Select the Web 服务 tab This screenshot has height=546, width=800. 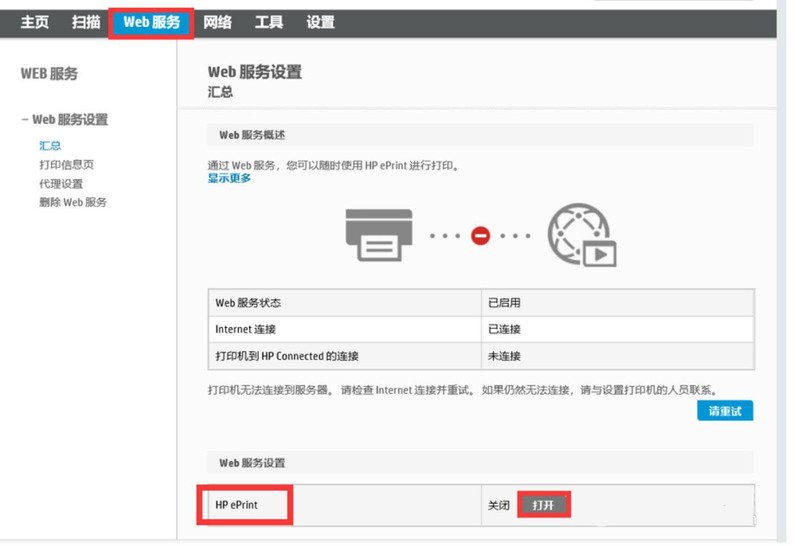pyautogui.click(x=152, y=22)
